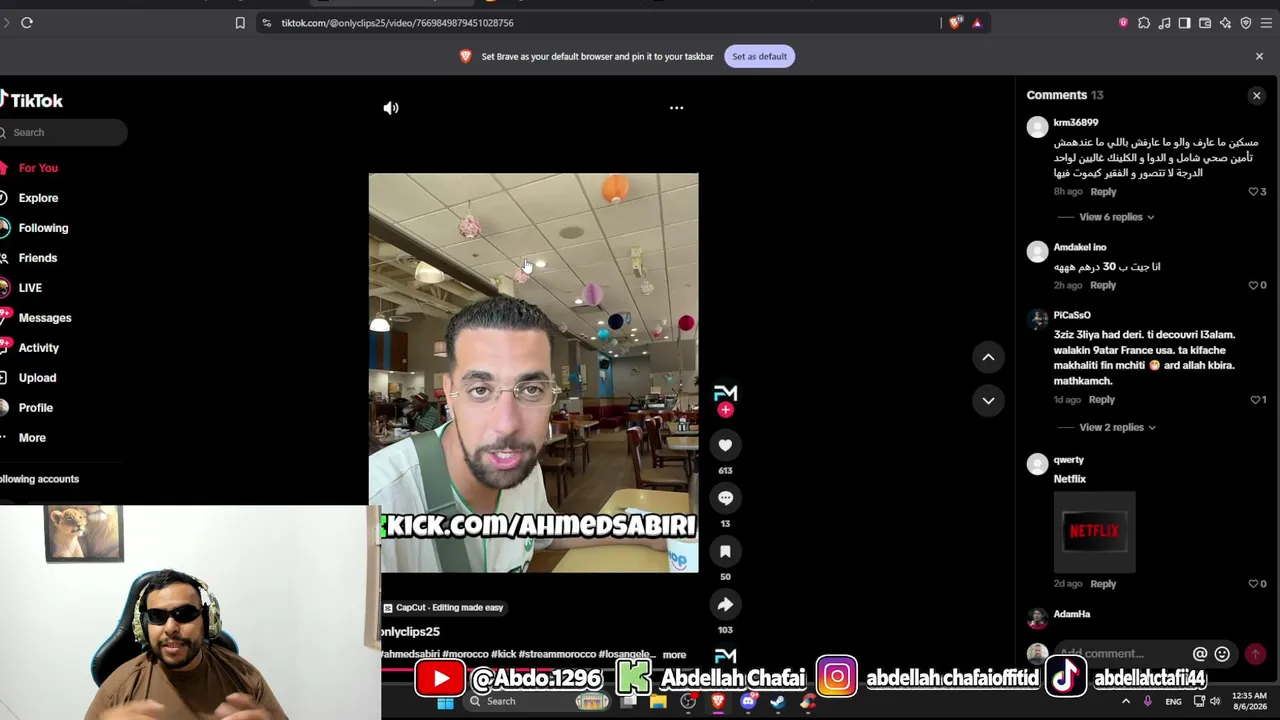Open the onlyclips25 profile link
This screenshot has height=720, width=1280.
click(410, 632)
